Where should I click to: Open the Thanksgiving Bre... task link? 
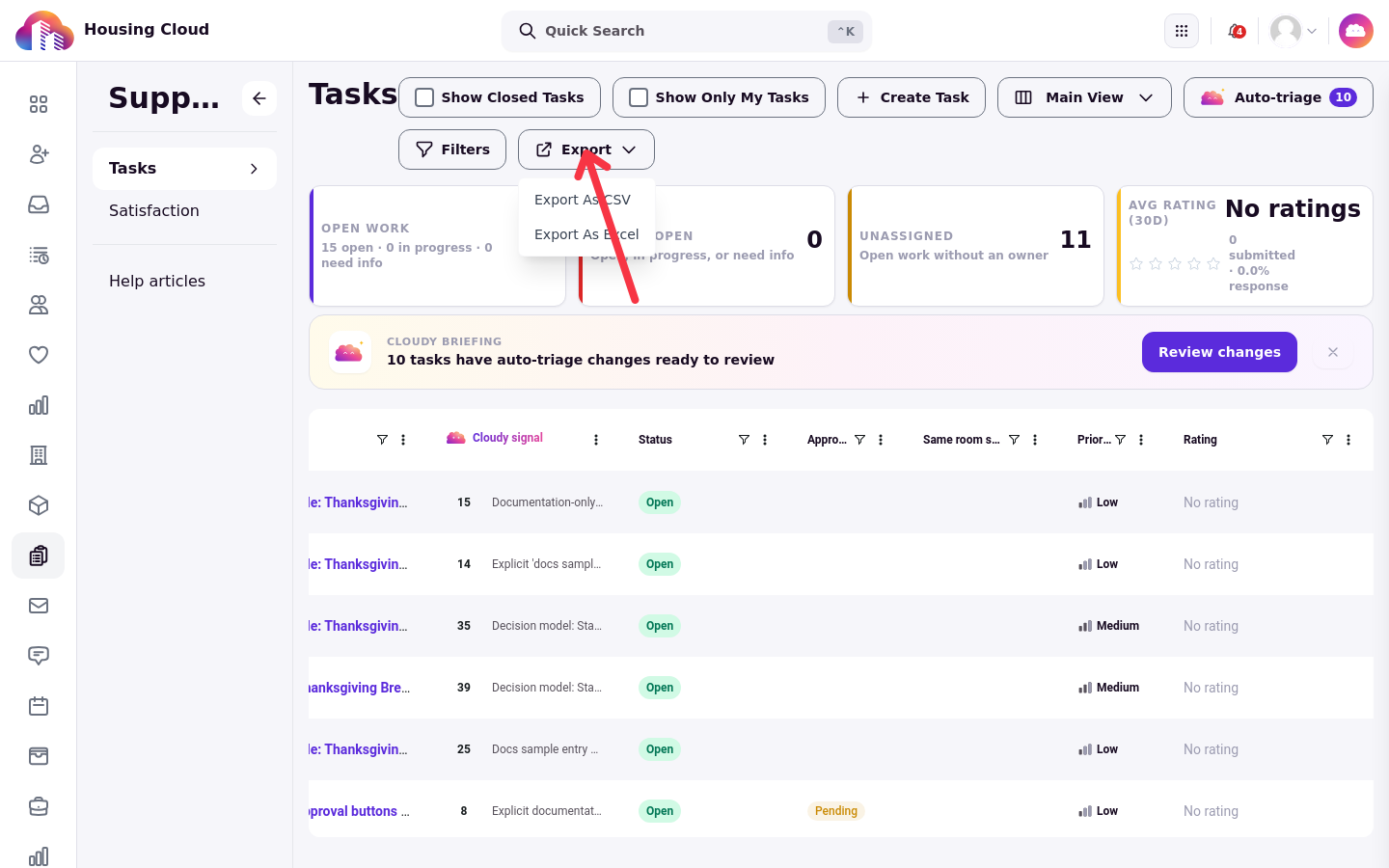(x=359, y=688)
